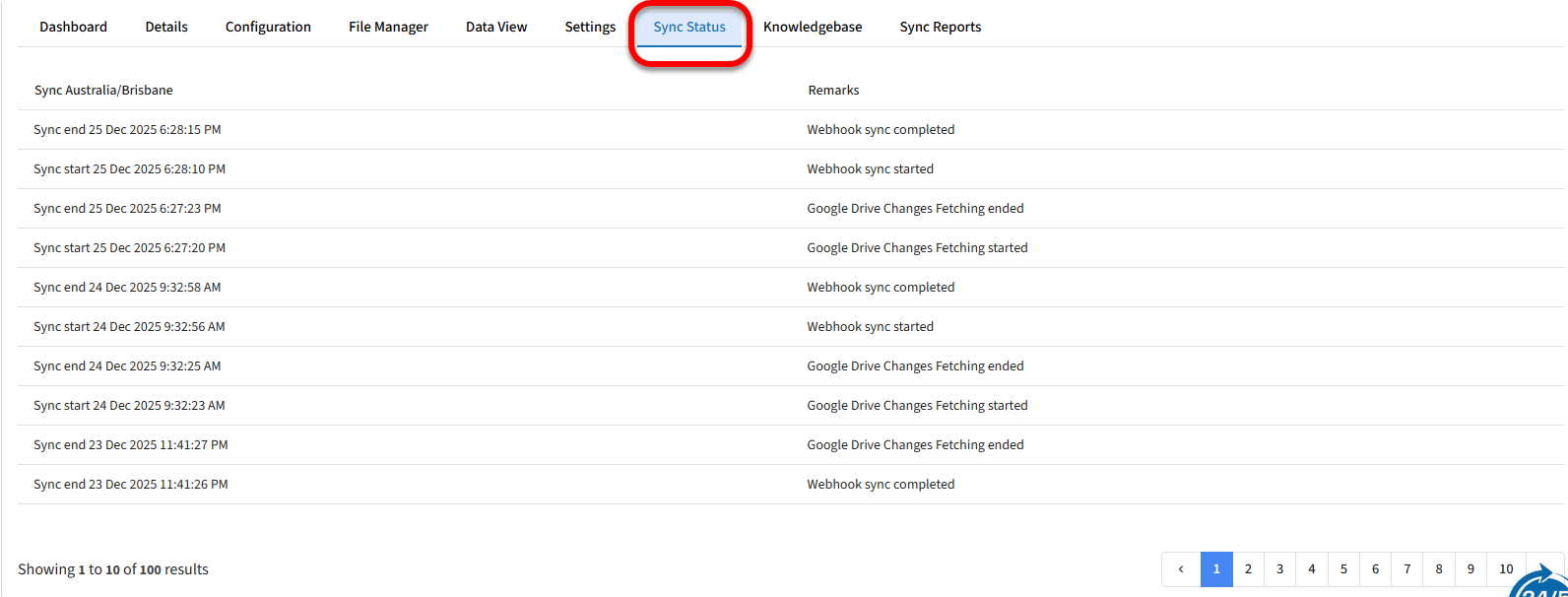Viewport: 1568px width, 597px height.
Task: Go to page 2 of results
Action: pos(1248,569)
